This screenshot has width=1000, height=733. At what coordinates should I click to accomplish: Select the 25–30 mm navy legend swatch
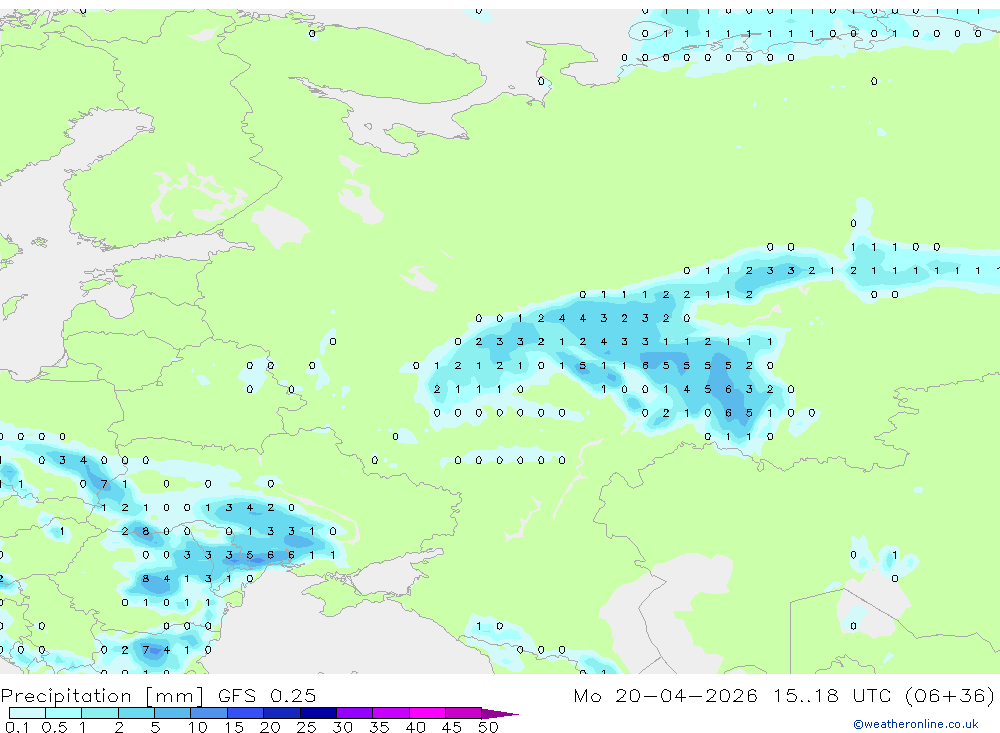[x=318, y=713]
